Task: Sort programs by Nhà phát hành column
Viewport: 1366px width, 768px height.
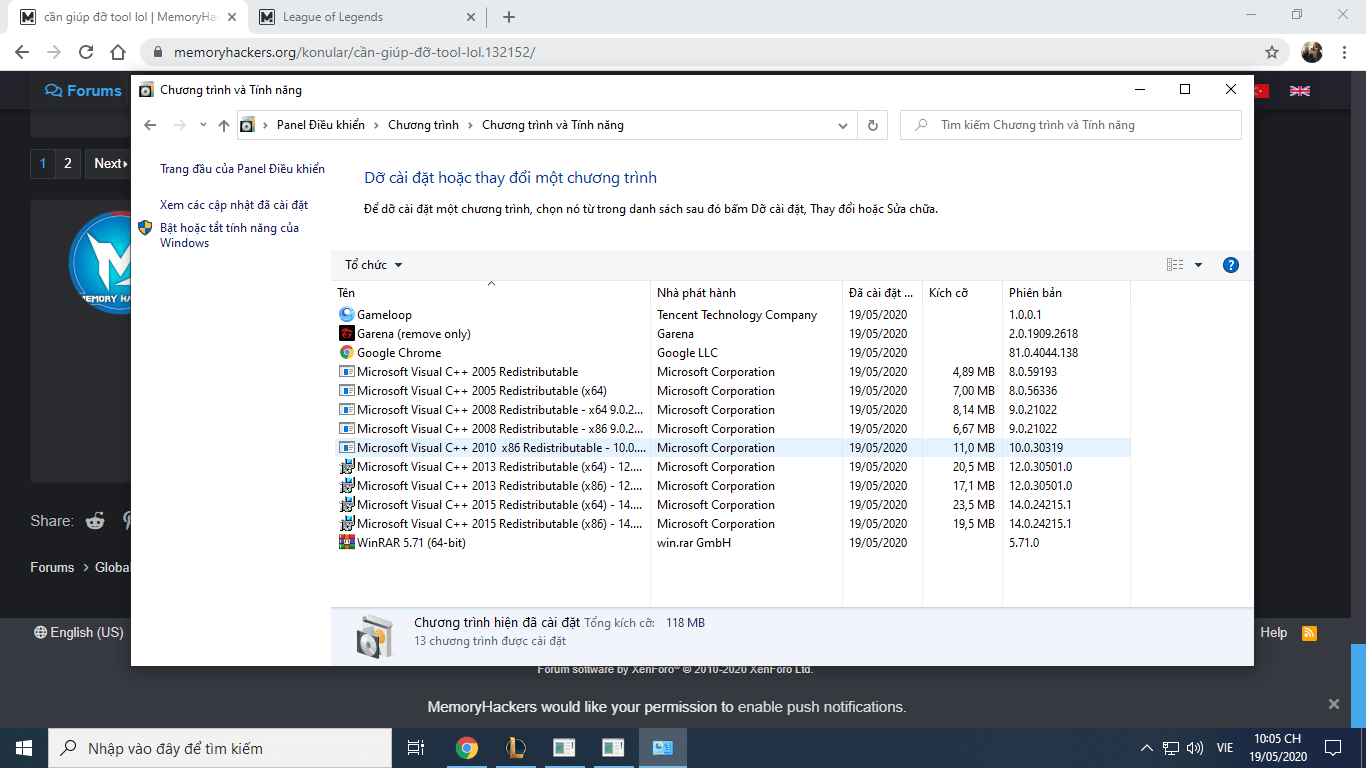Action: click(746, 293)
